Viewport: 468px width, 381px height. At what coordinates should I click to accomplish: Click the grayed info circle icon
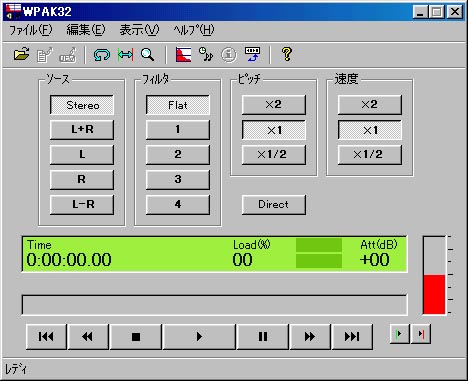pos(229,54)
